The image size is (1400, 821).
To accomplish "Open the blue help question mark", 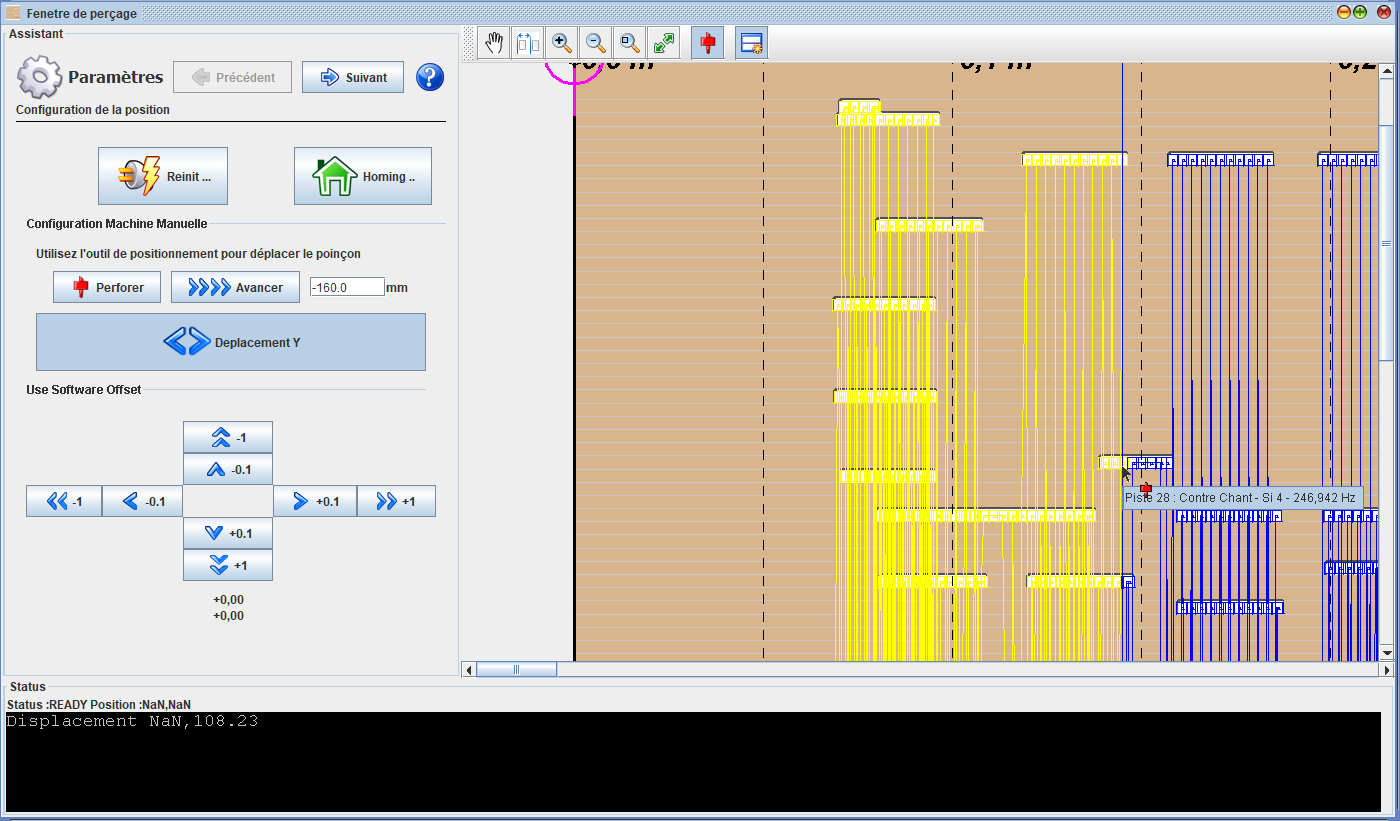I will pos(430,77).
